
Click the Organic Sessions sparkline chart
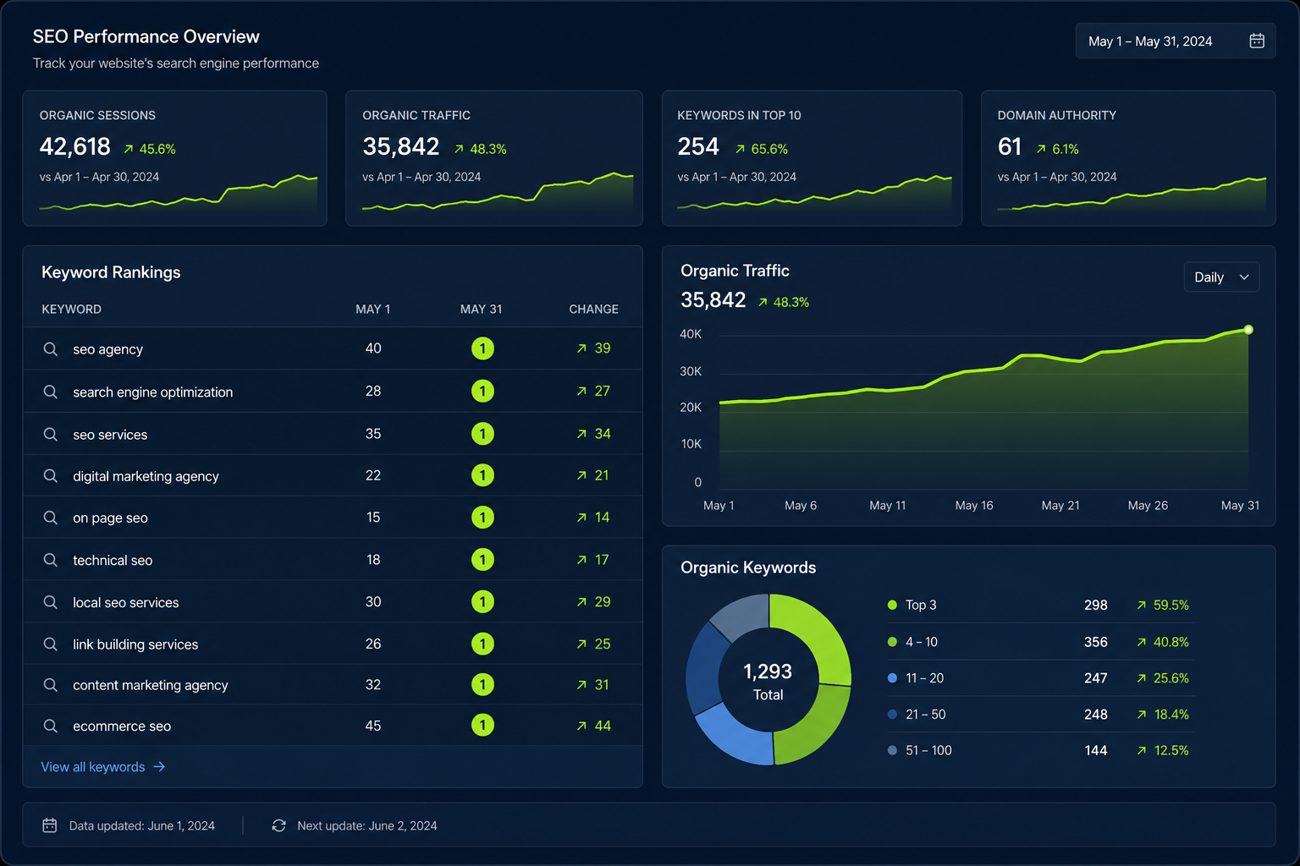(x=178, y=195)
